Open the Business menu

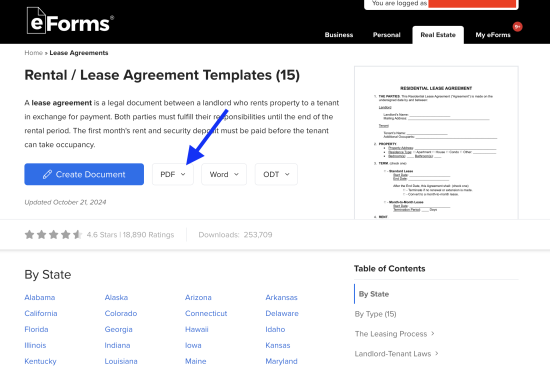339,35
